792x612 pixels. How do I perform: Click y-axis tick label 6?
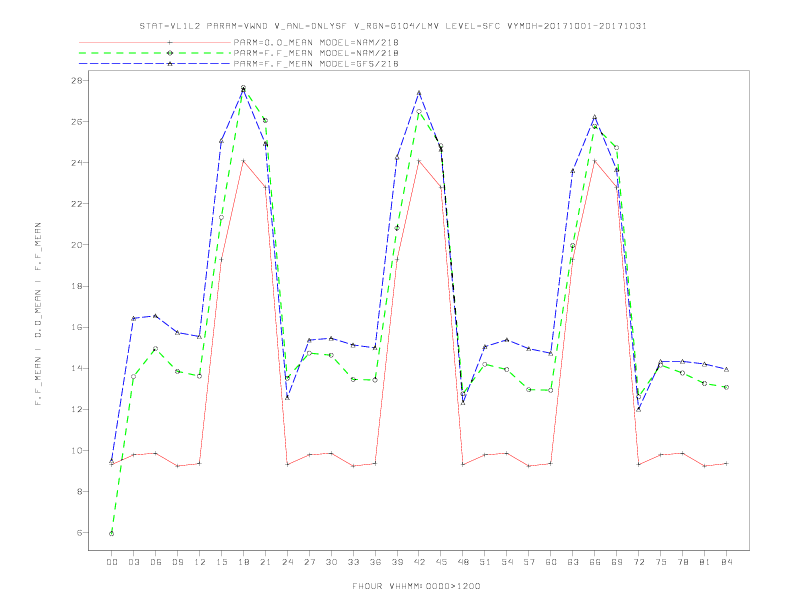[x=80, y=533]
